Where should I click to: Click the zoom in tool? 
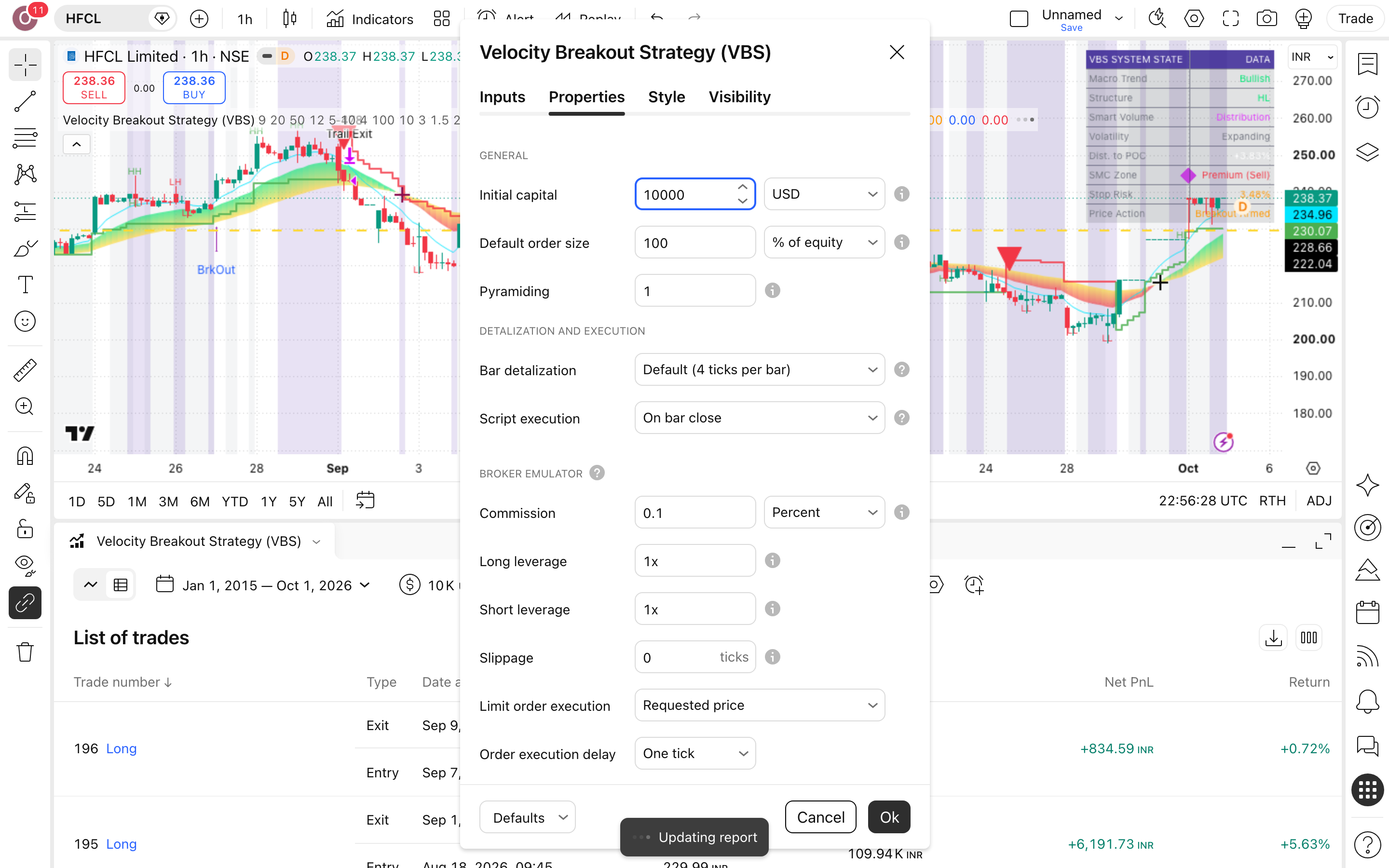point(25,407)
